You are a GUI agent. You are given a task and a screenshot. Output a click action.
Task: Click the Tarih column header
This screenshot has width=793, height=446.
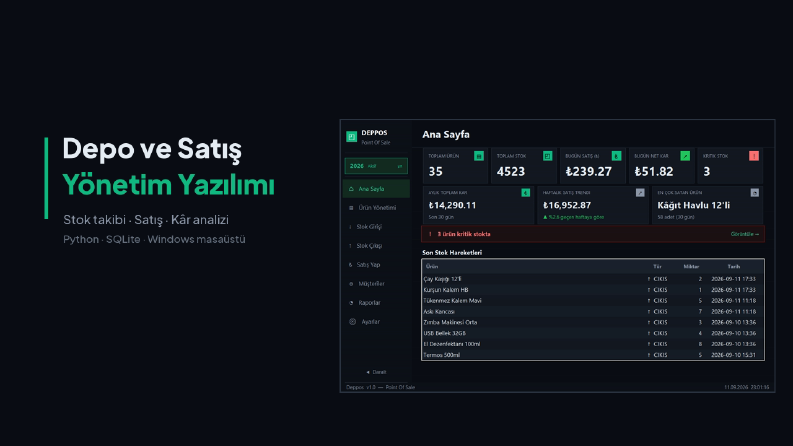point(733,266)
